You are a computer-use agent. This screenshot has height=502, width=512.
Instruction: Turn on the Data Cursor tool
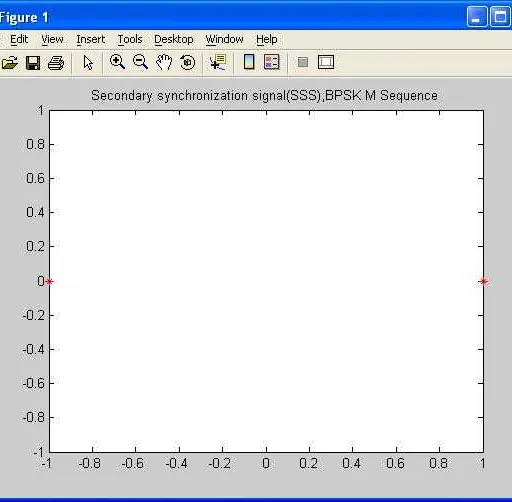point(218,62)
